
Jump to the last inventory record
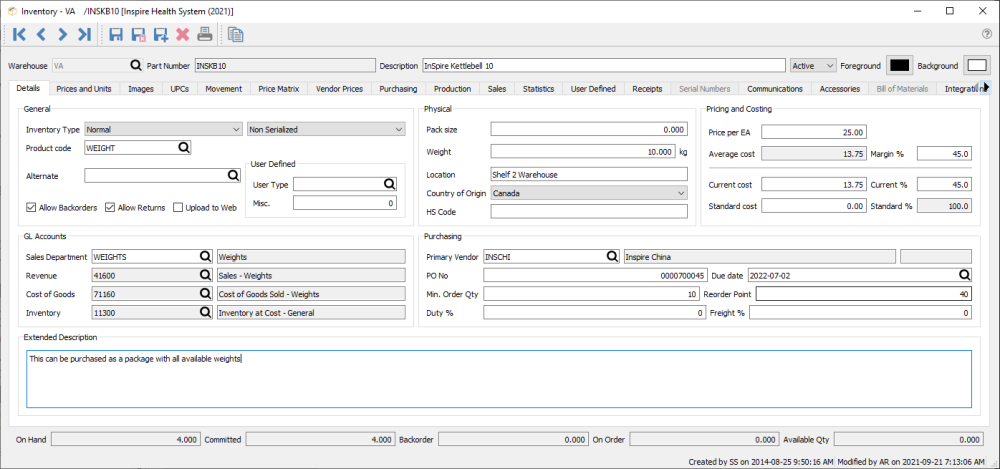[84, 35]
